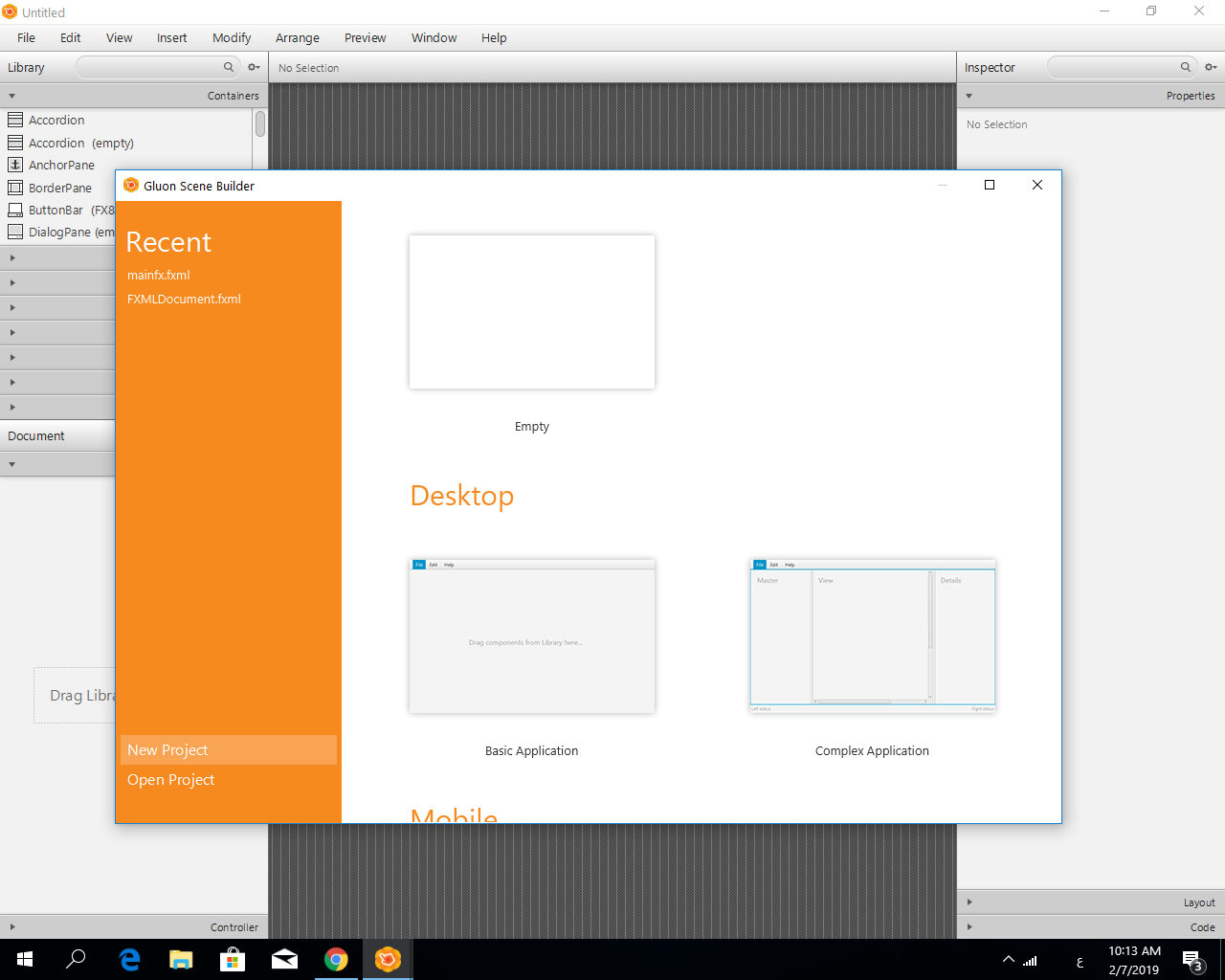Launch Microsoft Edge from taskbar

pos(129,959)
